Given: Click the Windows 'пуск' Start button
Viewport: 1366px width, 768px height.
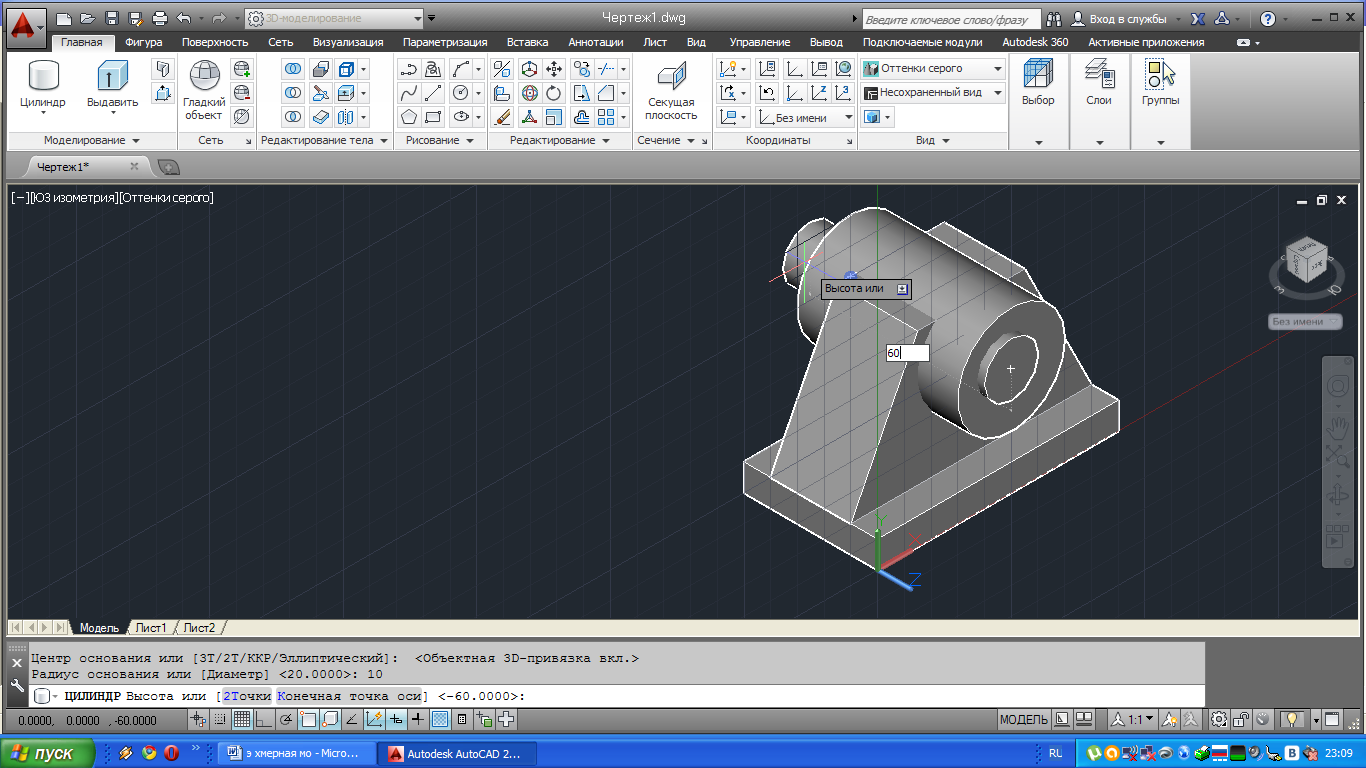Looking at the screenshot, I should click(48, 753).
